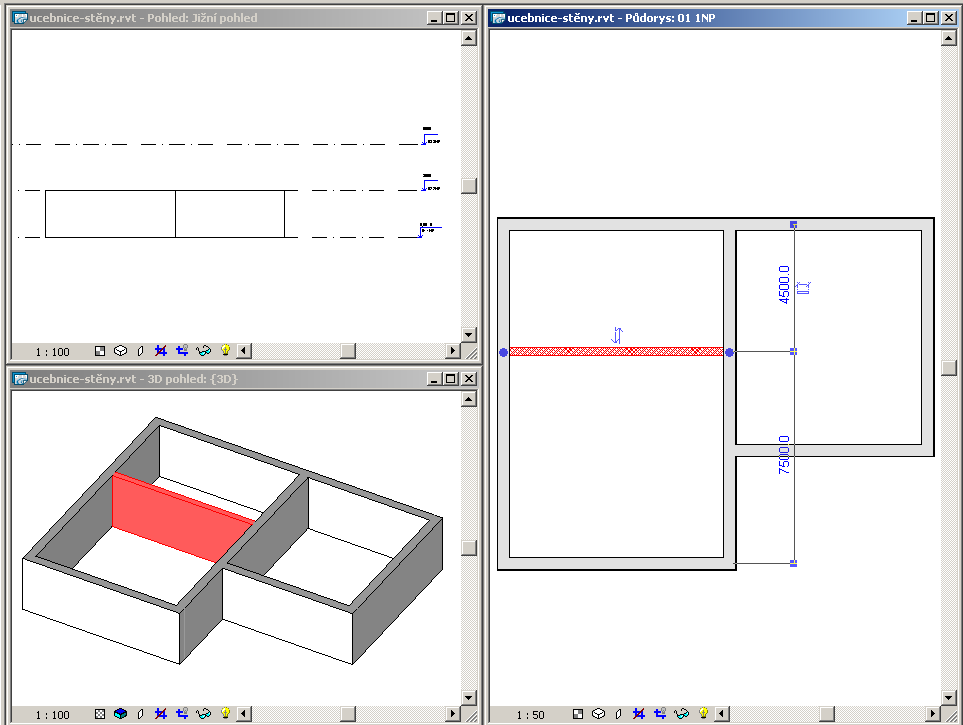The image size is (963, 725).
Task: Toggle Crop View icon in Půdorys 01 1NP
Action: pos(639,714)
